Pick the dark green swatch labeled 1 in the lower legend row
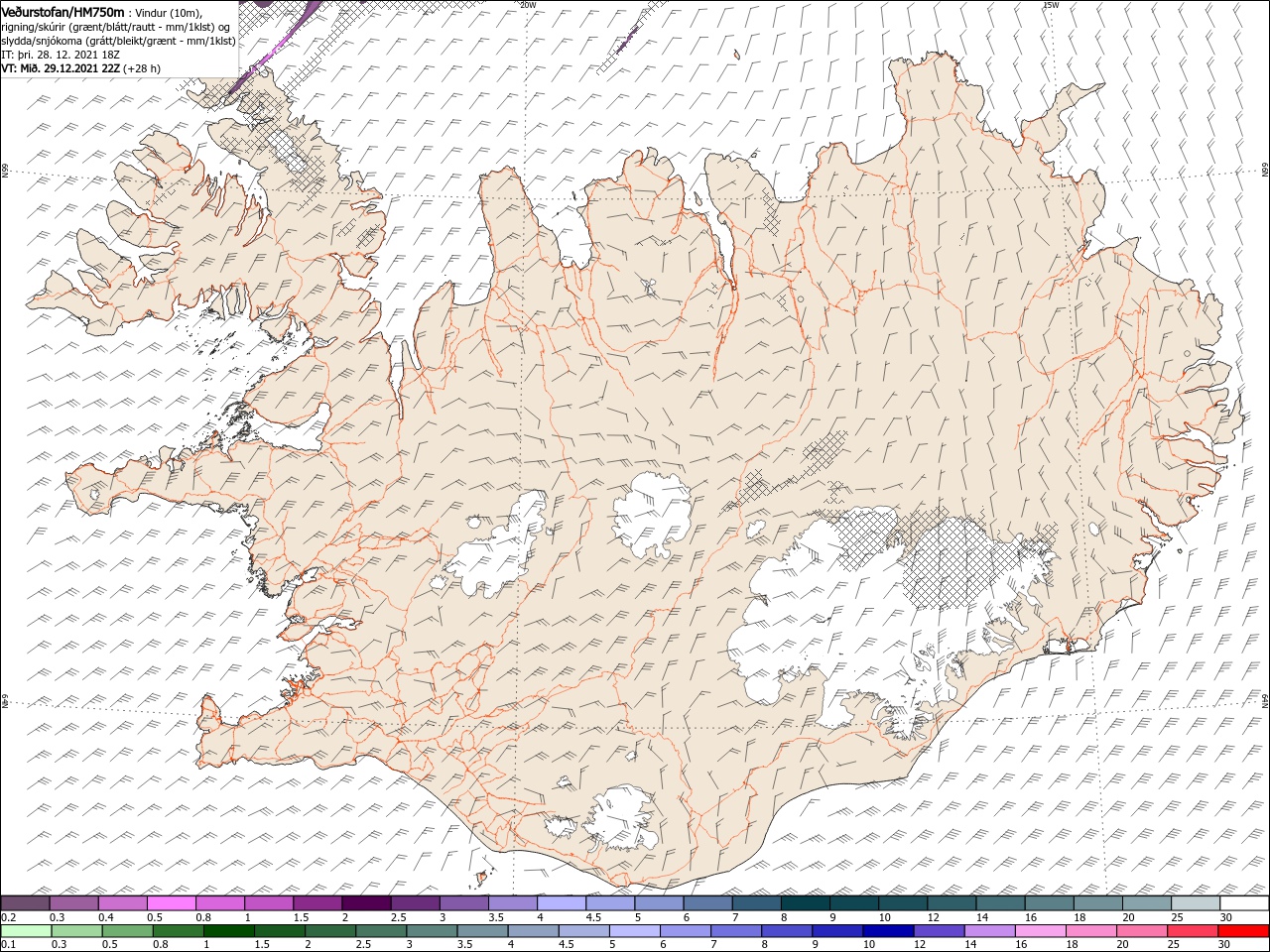1270x952 pixels. (228, 931)
